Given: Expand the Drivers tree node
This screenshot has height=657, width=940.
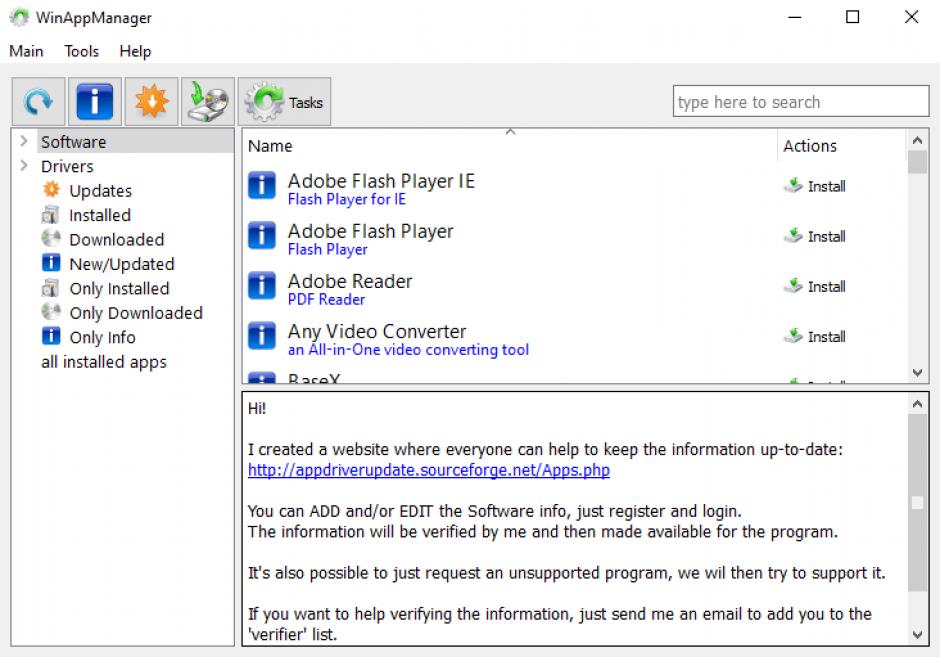Looking at the screenshot, I should pyautogui.click(x=24, y=165).
